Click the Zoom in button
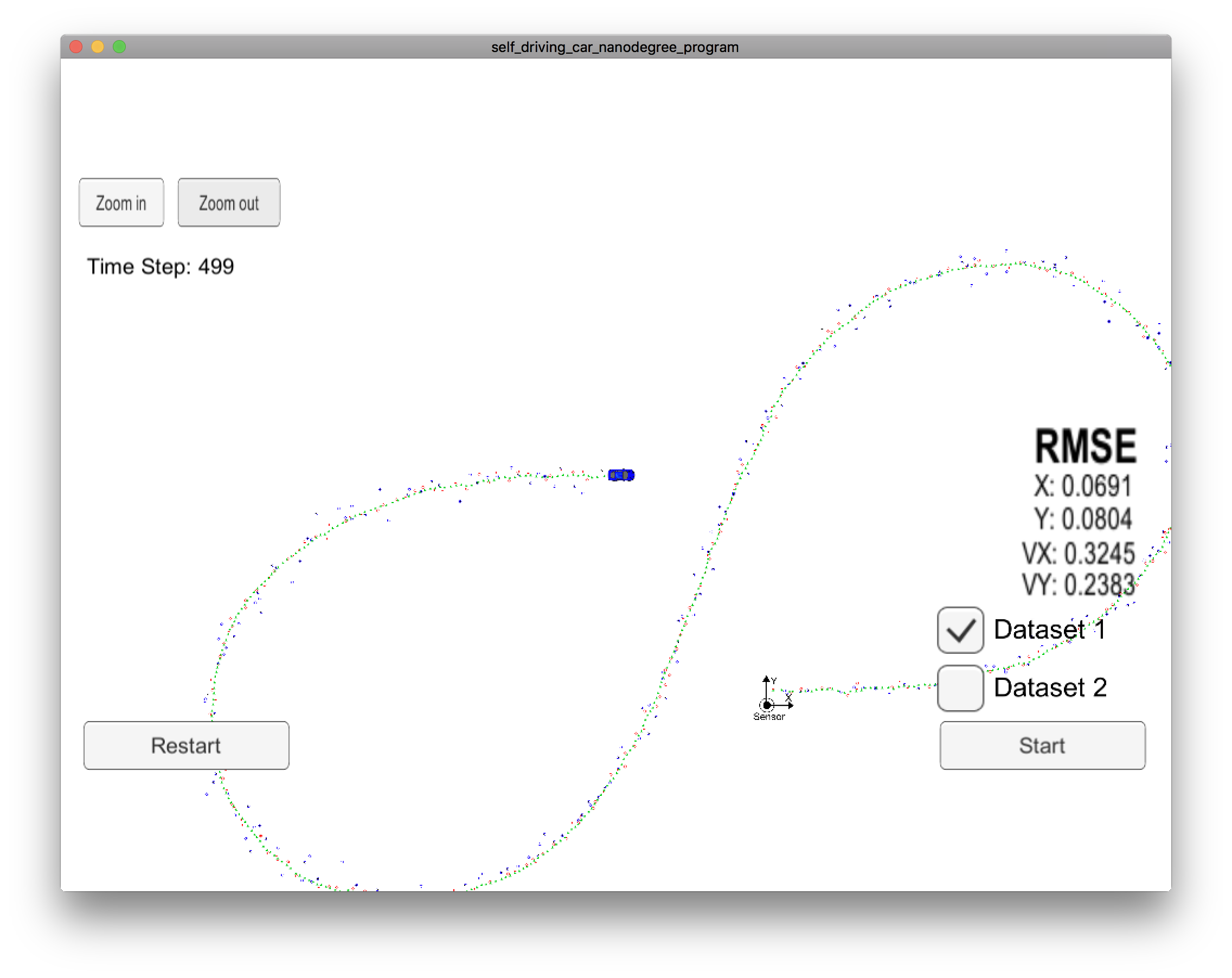 (x=121, y=202)
